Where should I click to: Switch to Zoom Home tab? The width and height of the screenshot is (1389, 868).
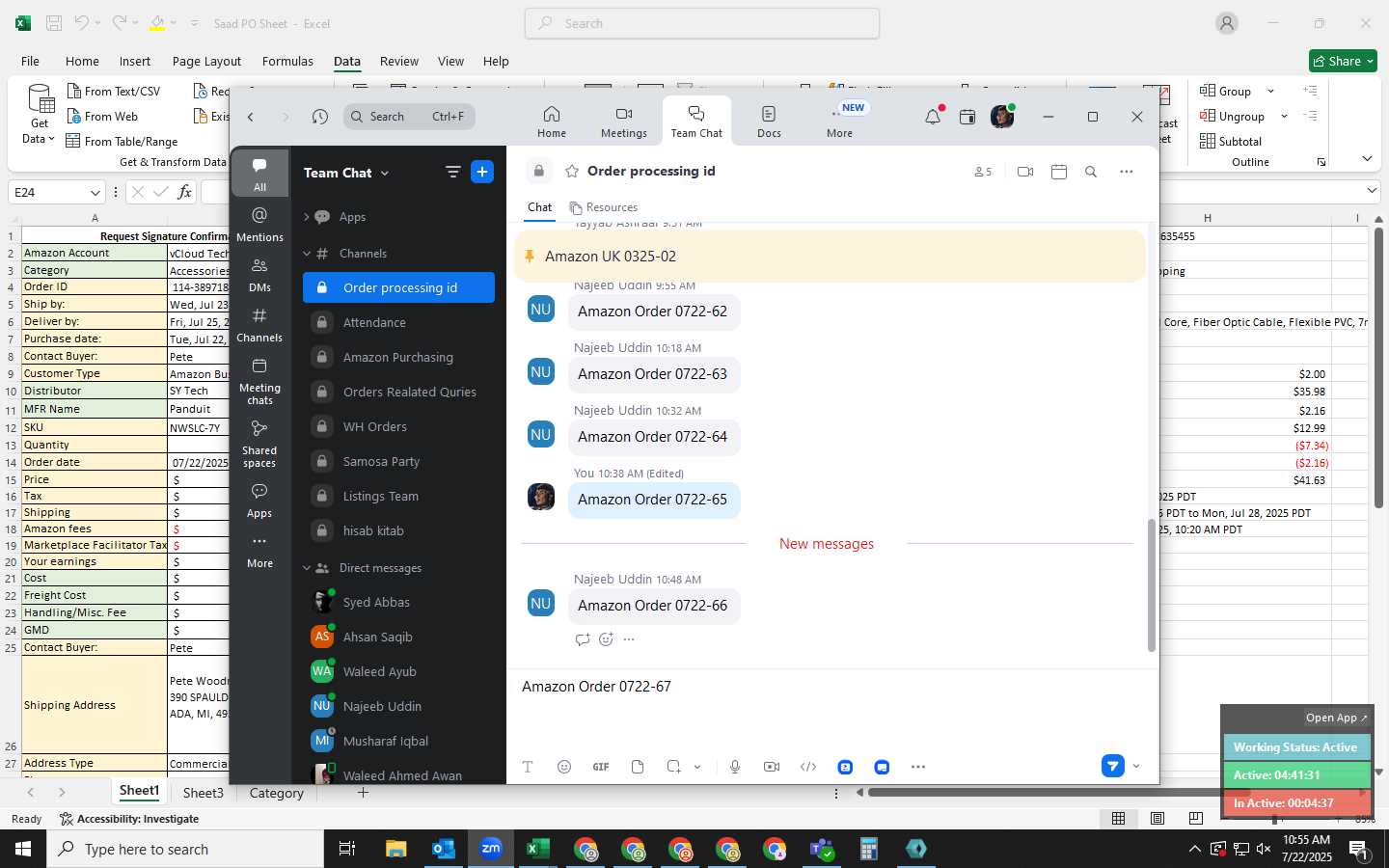552,122
